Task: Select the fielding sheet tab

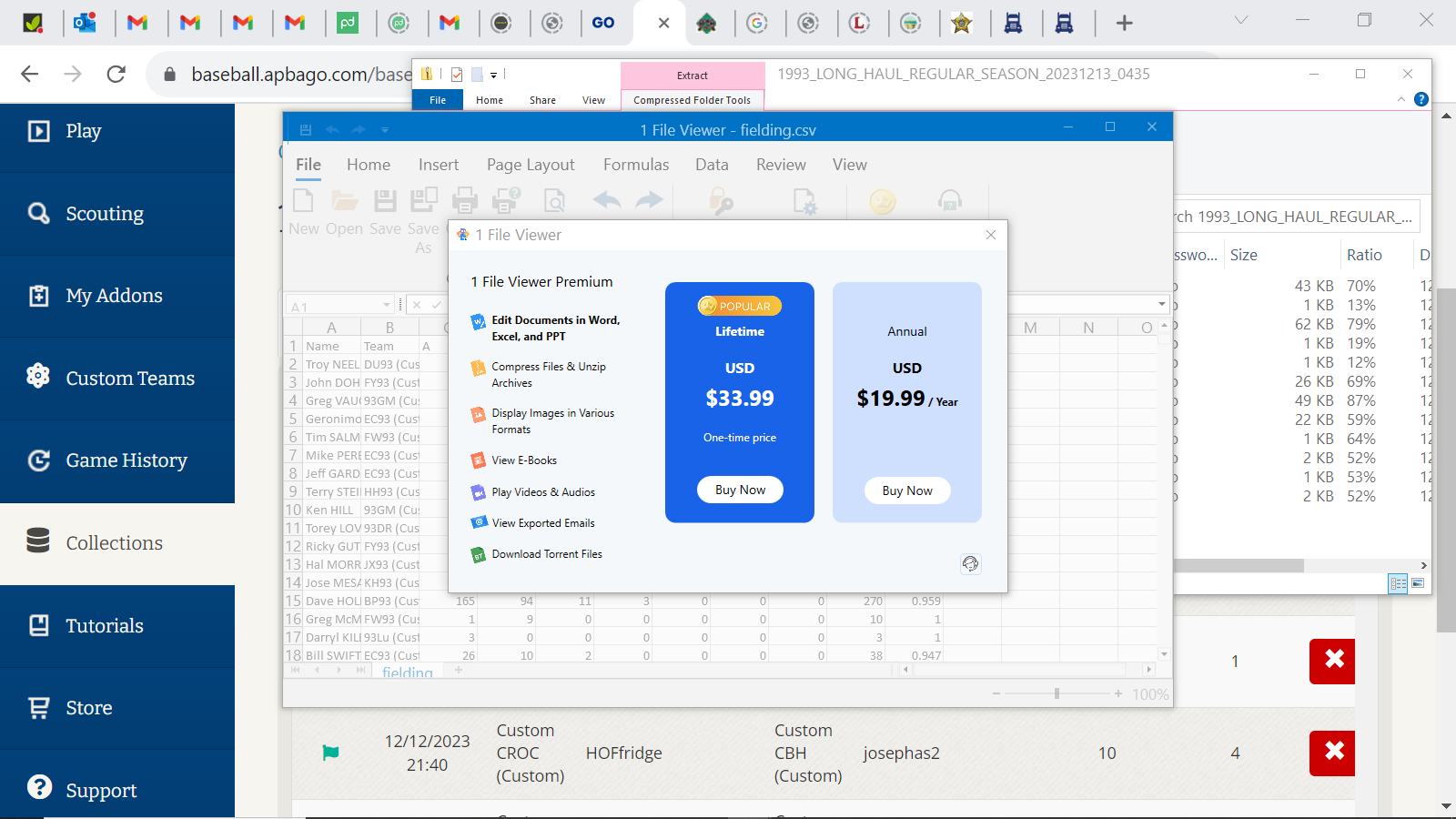Action: (x=408, y=672)
